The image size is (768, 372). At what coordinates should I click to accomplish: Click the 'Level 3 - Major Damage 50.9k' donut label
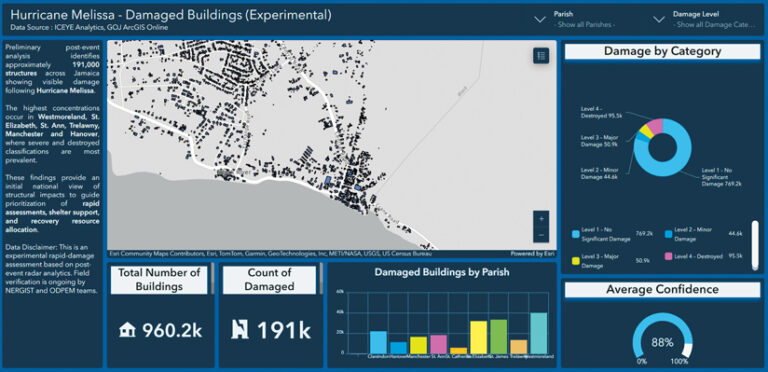[x=600, y=142]
